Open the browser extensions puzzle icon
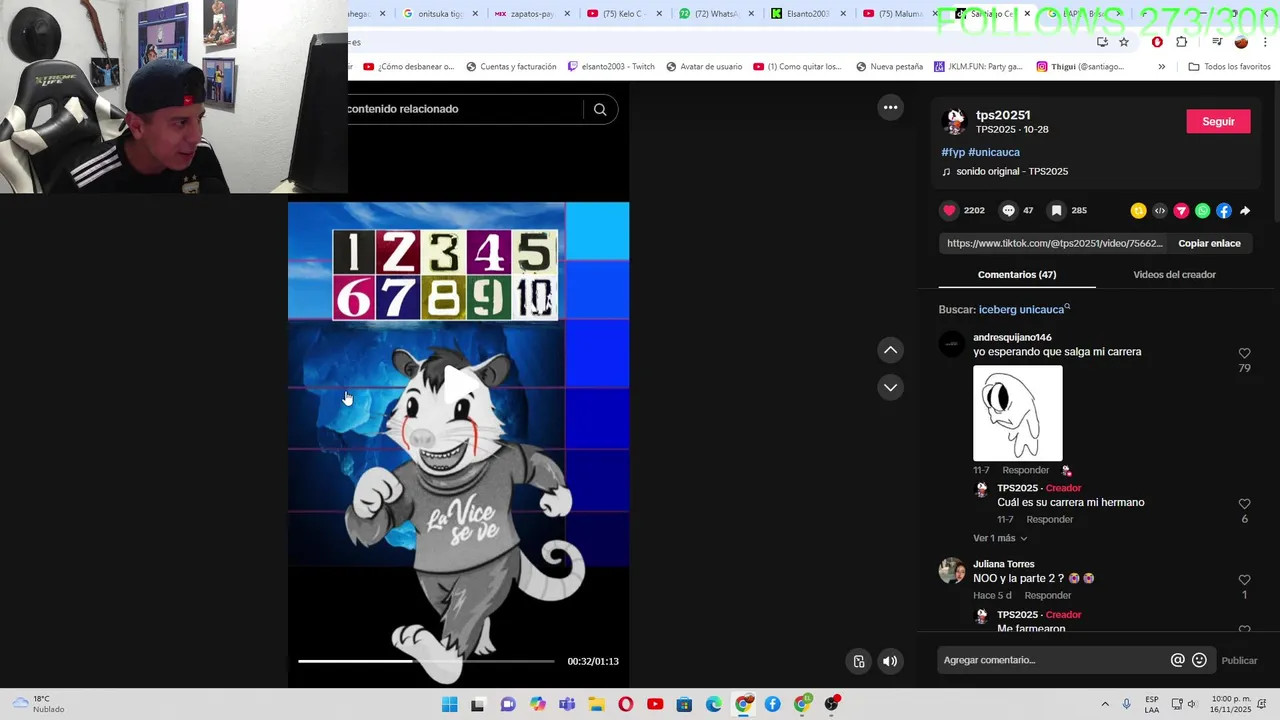 coord(1182,42)
